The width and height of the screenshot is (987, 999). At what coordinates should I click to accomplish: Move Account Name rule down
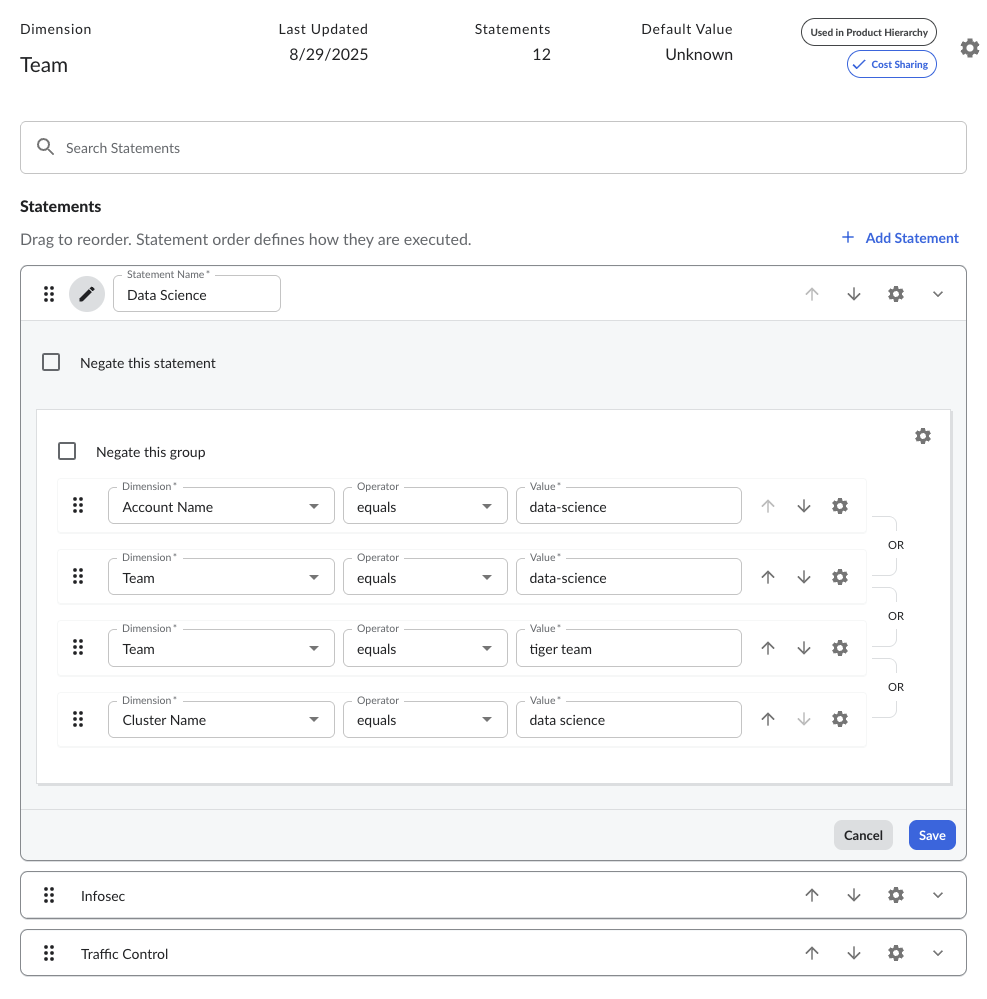804,506
